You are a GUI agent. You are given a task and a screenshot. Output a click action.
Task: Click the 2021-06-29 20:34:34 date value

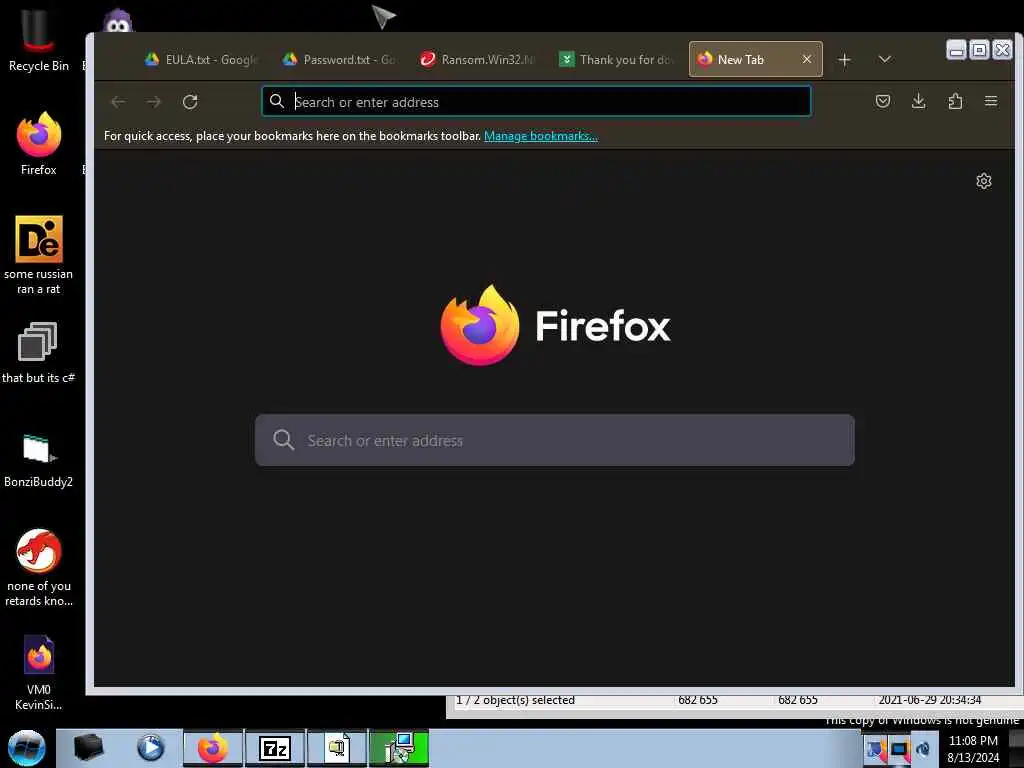point(929,700)
